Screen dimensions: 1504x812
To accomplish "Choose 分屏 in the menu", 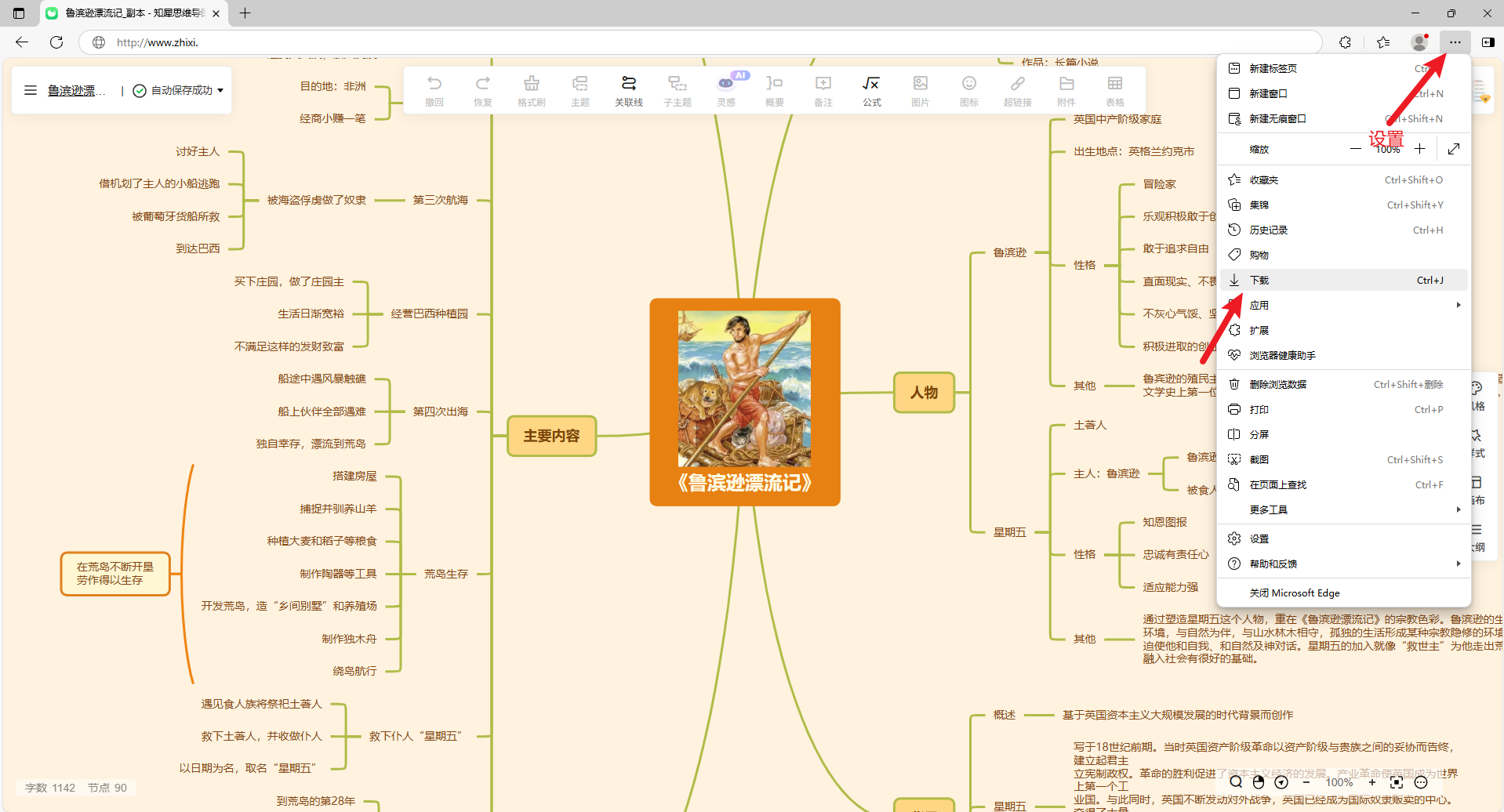I will point(1344,434).
